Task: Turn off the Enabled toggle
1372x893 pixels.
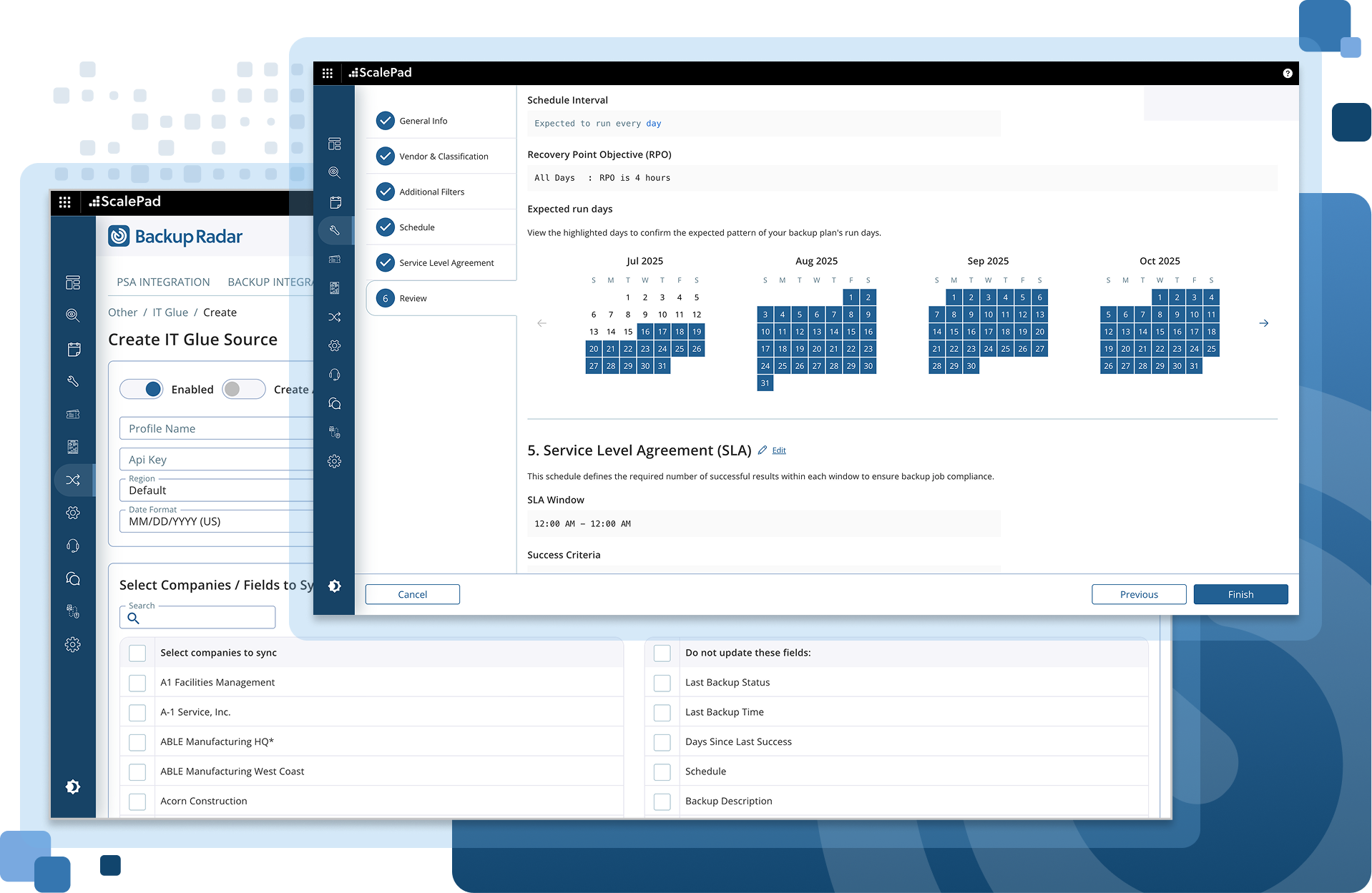Action: click(x=142, y=389)
